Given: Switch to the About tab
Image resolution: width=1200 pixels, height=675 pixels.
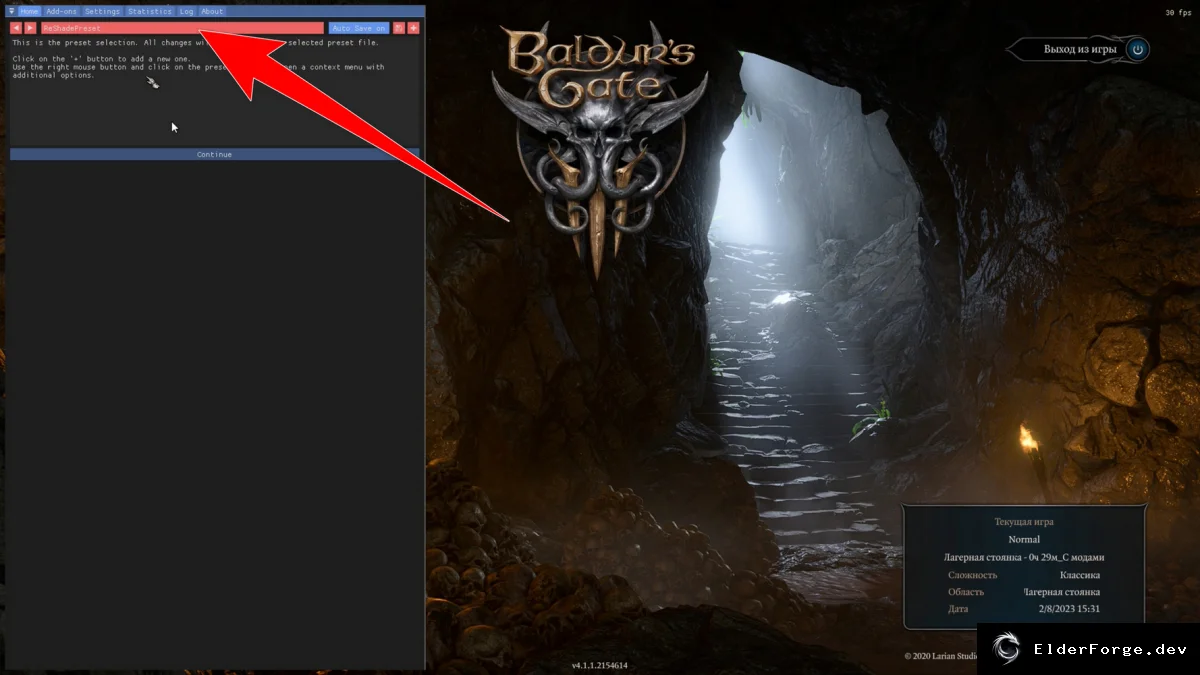Looking at the screenshot, I should click(x=212, y=11).
